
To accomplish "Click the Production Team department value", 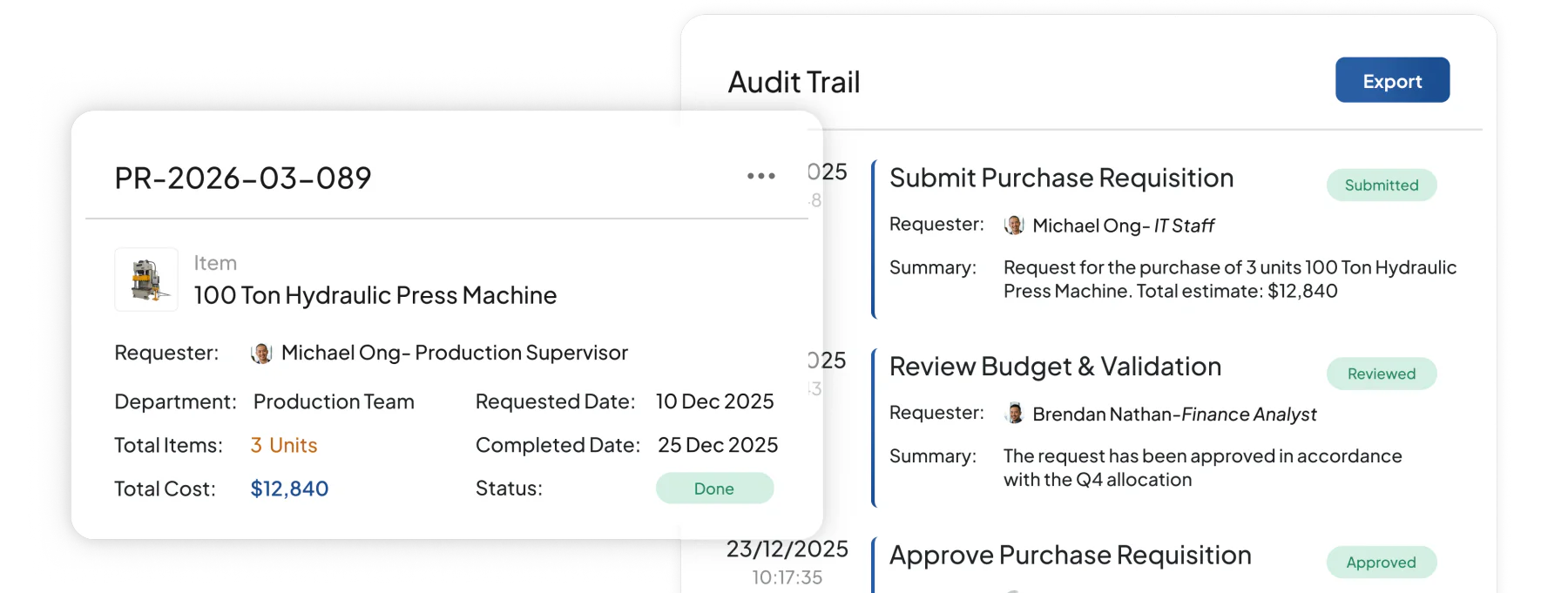I will click(334, 401).
